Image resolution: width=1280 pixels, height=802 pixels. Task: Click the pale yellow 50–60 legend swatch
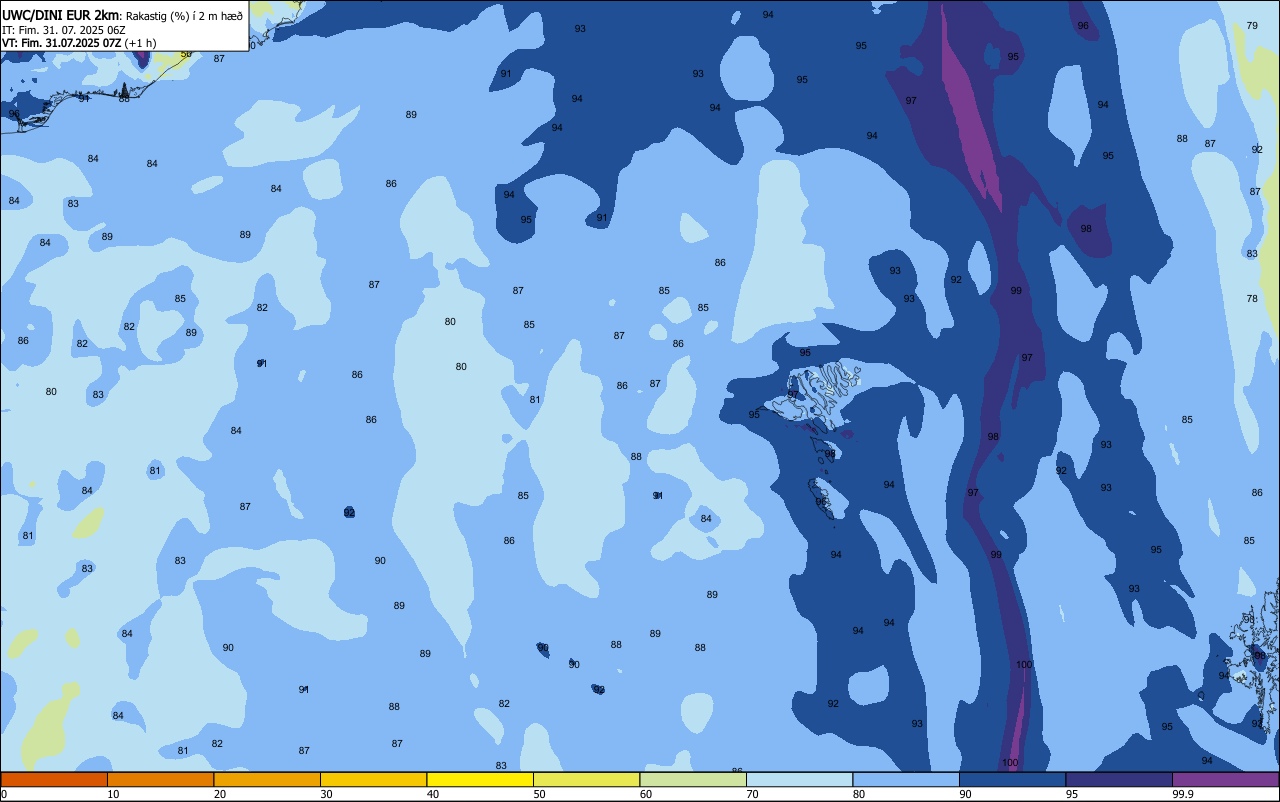point(586,779)
